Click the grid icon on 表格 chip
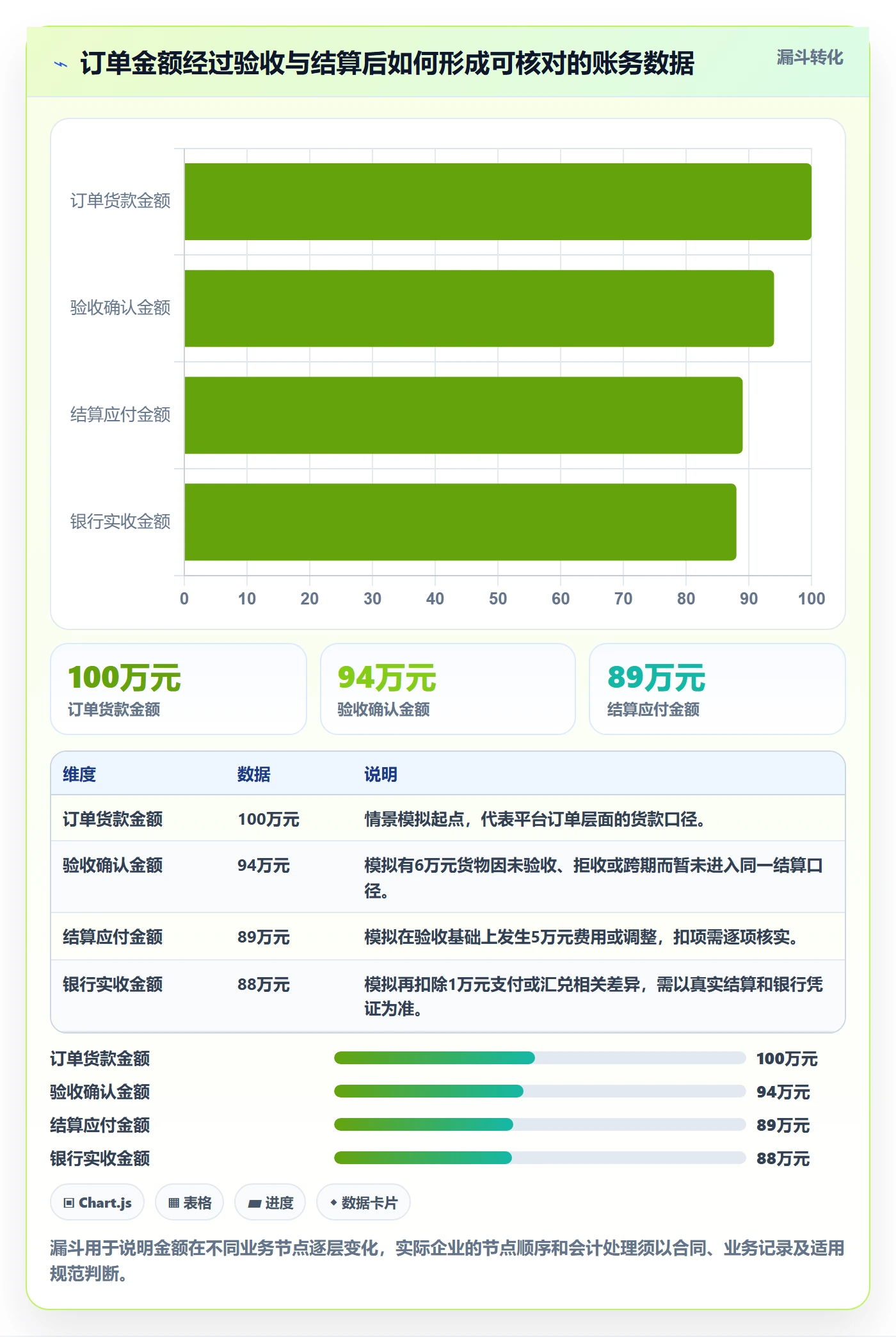Screen dimensions: 896x1337 [x=173, y=1203]
